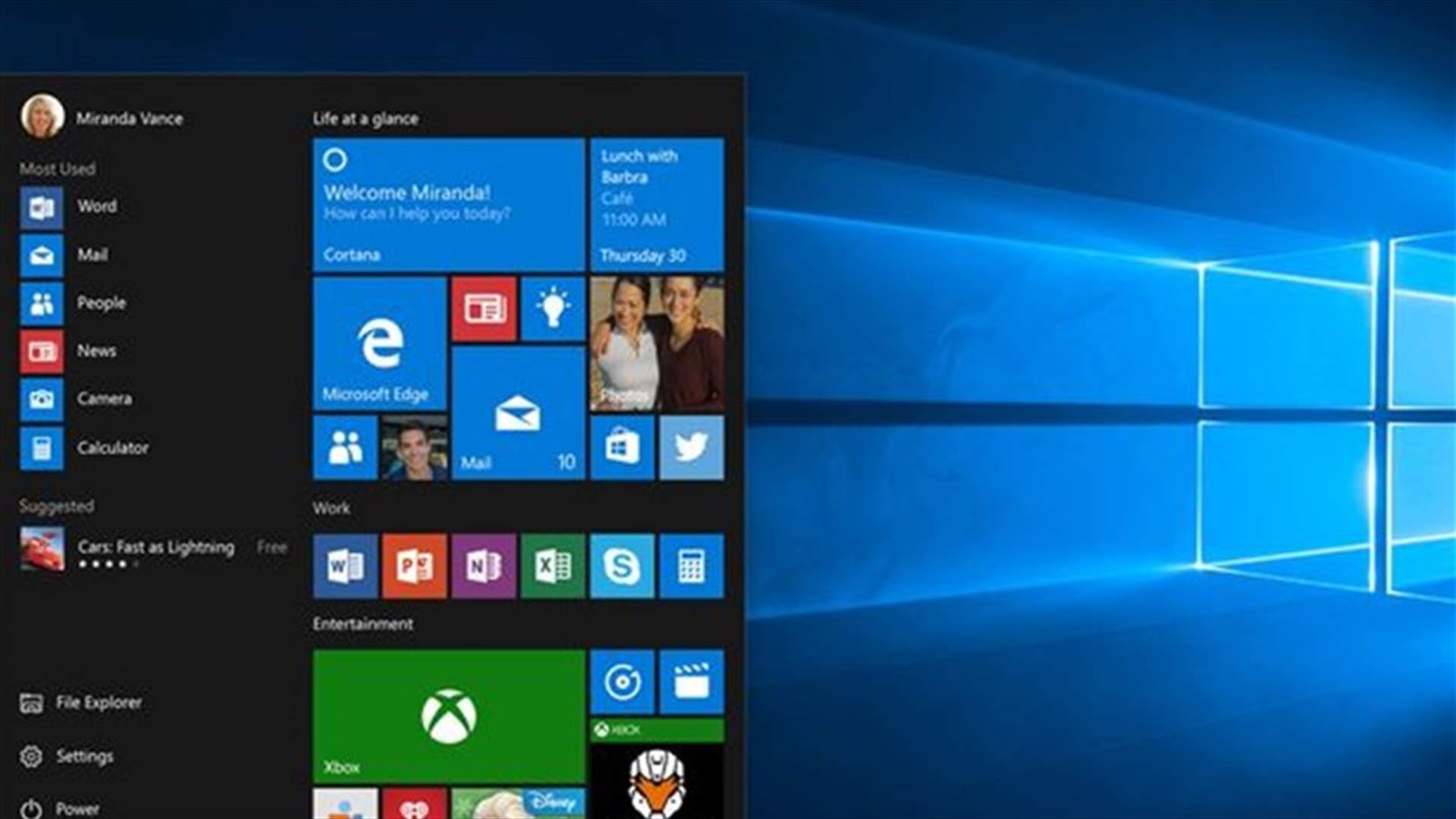Screen dimensions: 1456x819
Task: Open the small red News tile
Action: [x=484, y=309]
